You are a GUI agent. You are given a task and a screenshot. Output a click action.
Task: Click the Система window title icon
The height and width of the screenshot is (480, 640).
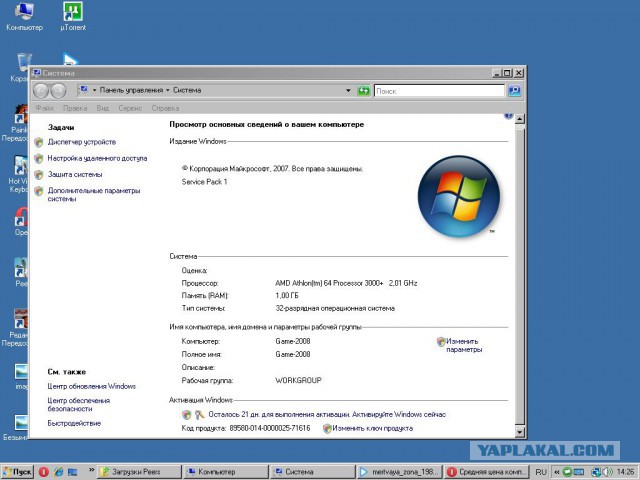tap(37, 73)
